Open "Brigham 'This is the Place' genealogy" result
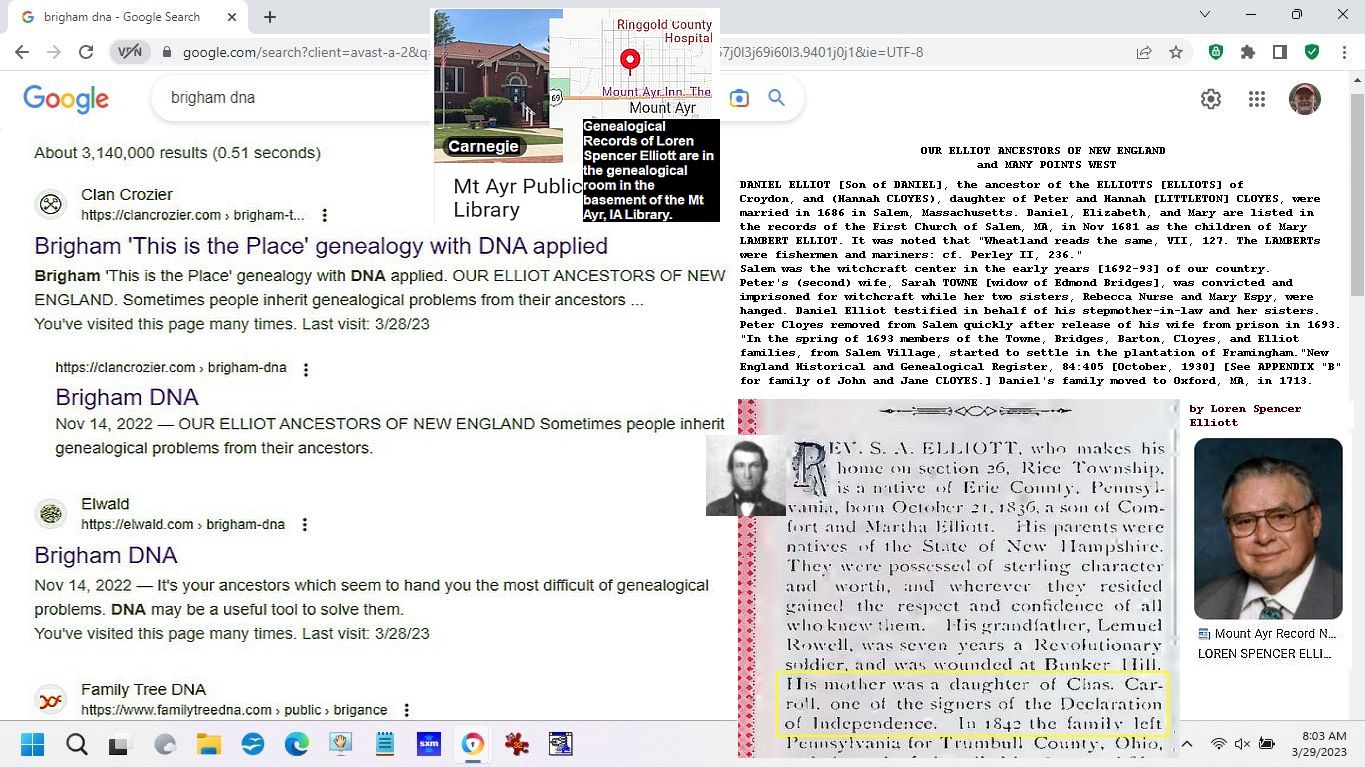 coord(321,246)
